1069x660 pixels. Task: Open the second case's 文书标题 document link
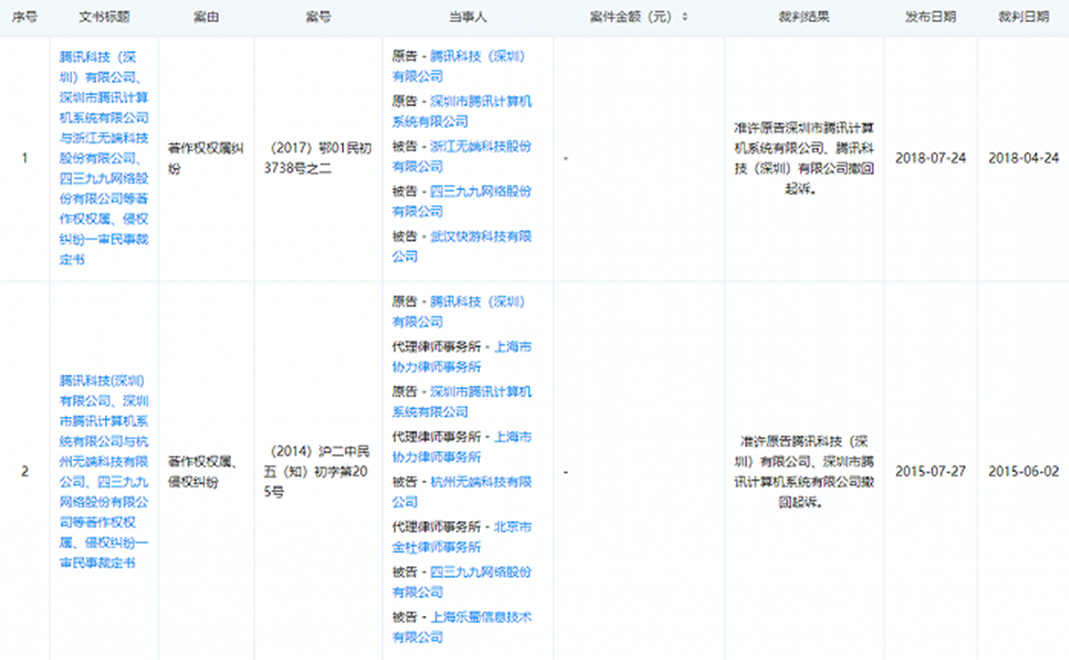(104, 472)
